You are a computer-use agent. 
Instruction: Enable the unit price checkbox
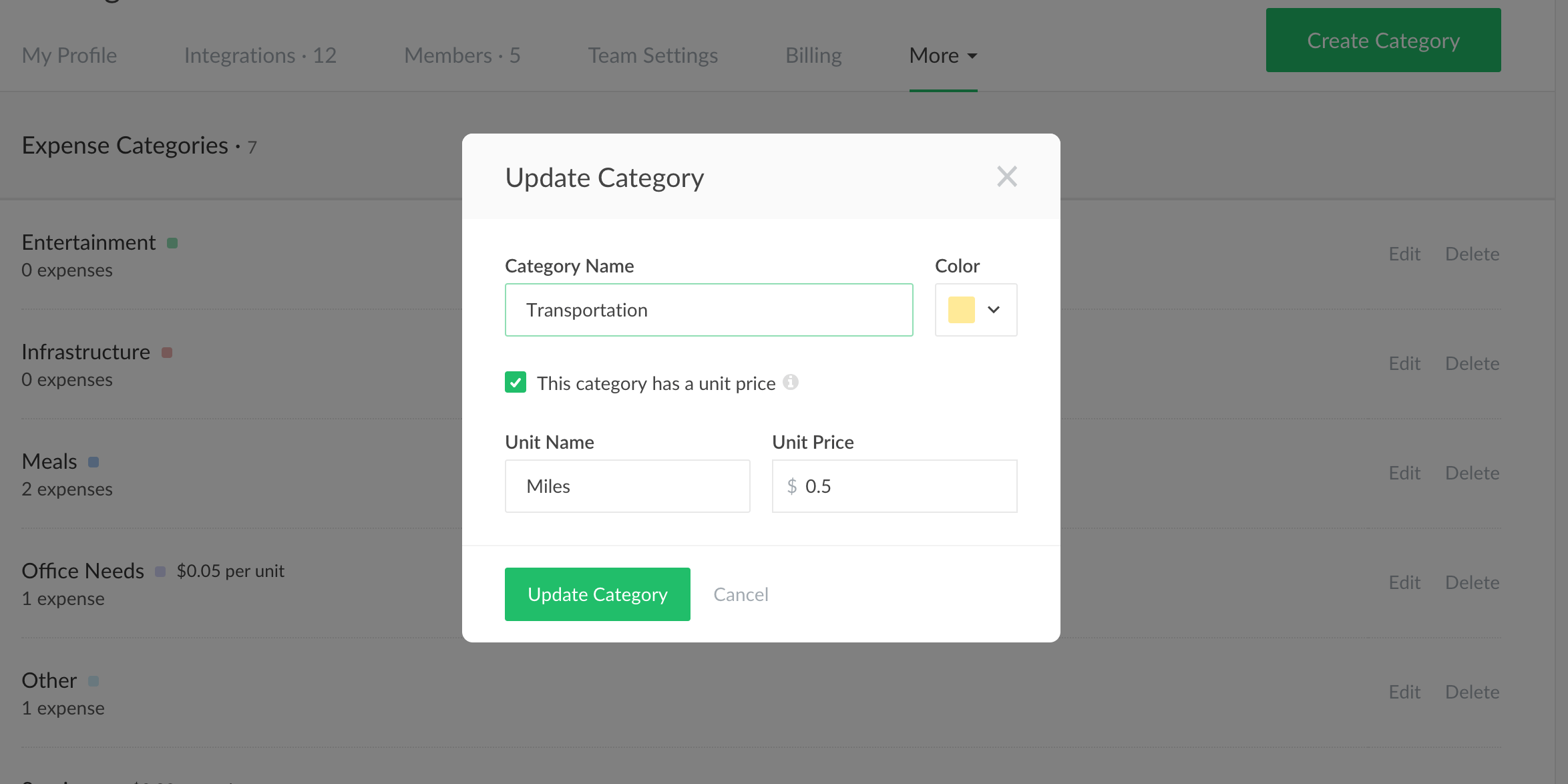[515, 382]
